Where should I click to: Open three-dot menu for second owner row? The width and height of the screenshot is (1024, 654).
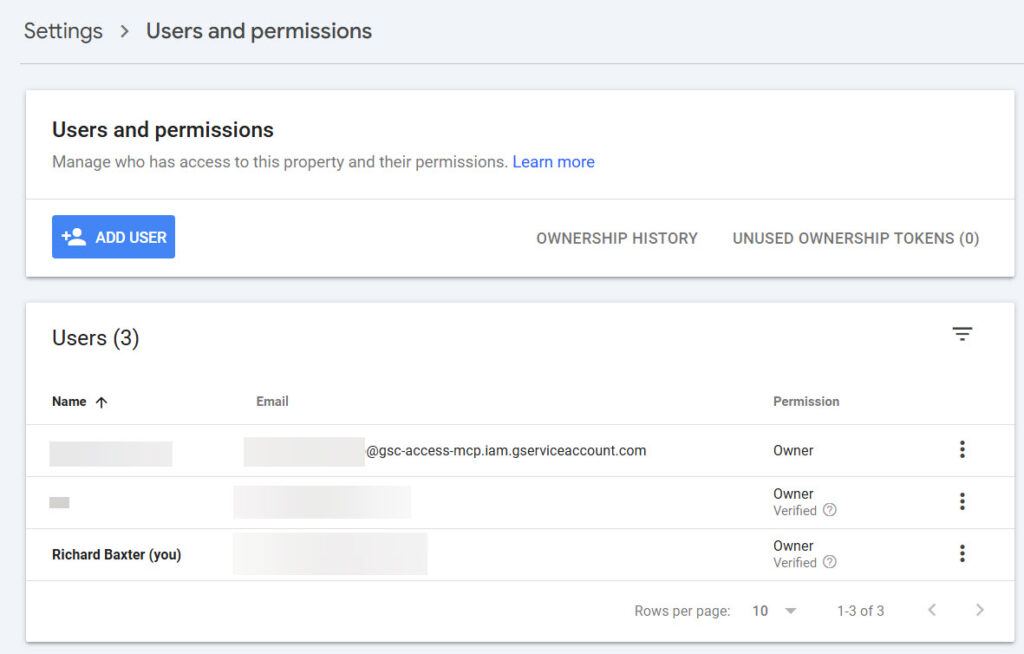click(962, 502)
